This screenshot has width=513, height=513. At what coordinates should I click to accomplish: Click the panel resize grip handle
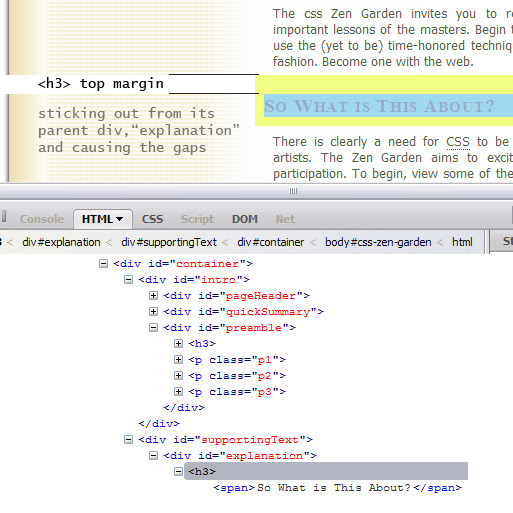pyautogui.click(x=293, y=191)
